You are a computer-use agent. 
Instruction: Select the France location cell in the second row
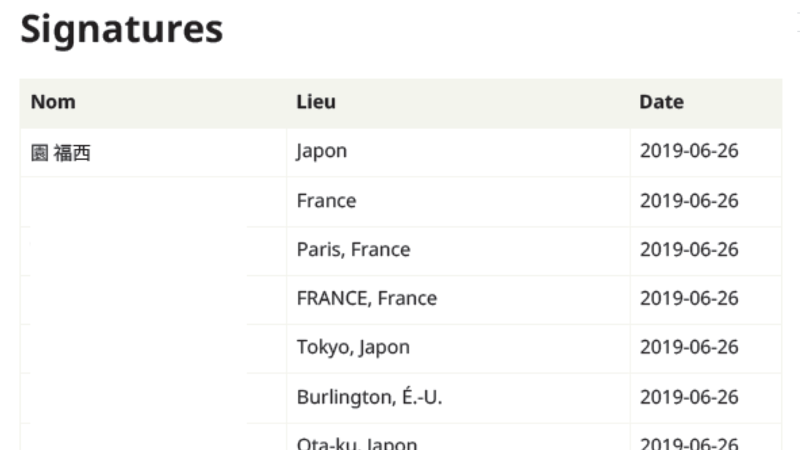point(326,201)
